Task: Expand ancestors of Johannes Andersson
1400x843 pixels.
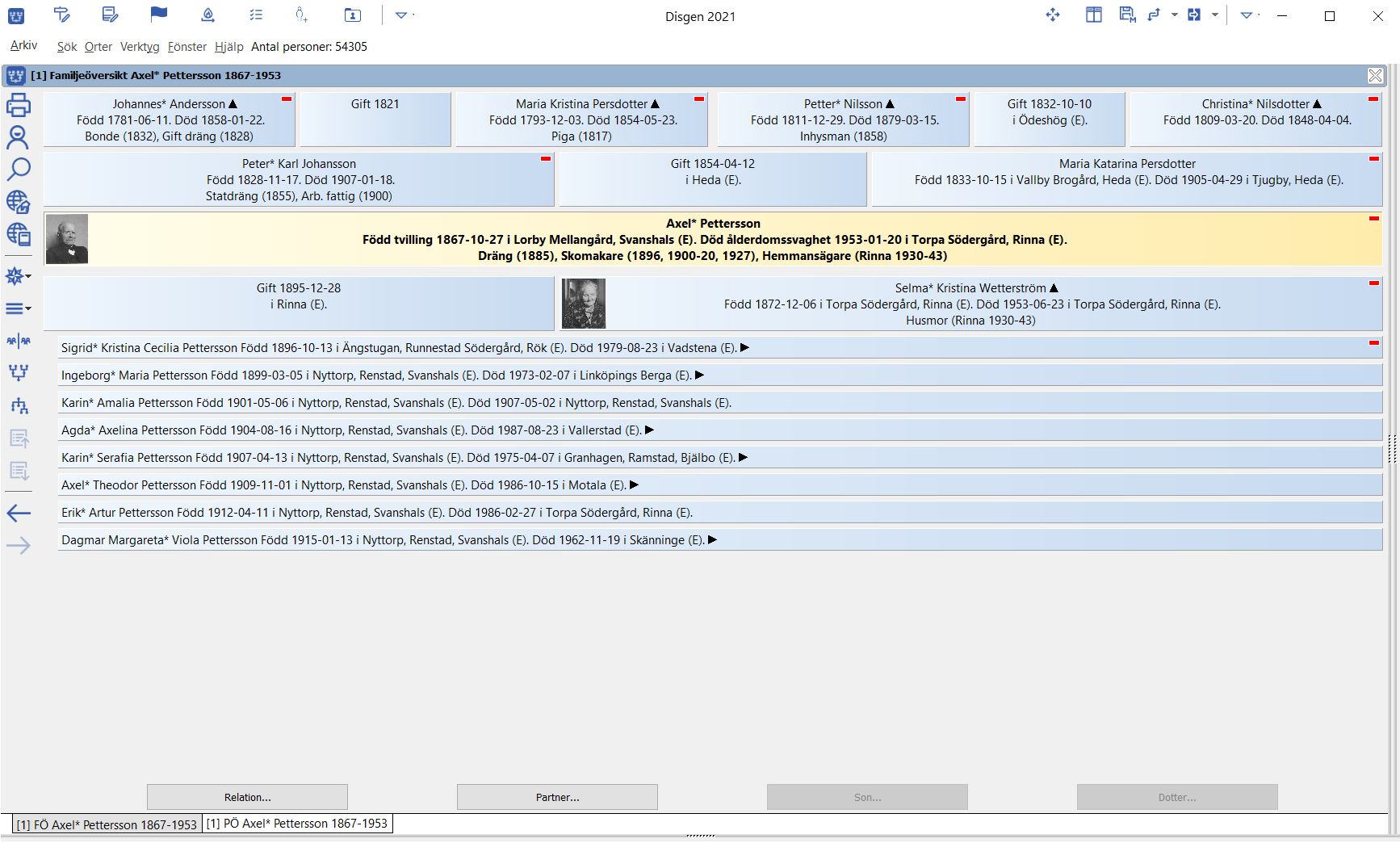Action: click(x=233, y=104)
